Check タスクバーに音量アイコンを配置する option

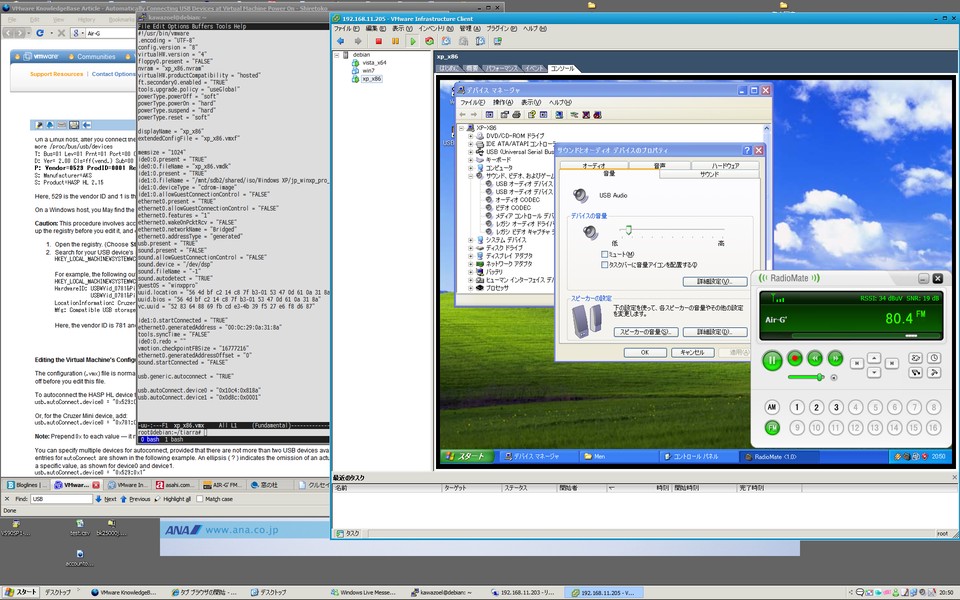point(603,264)
